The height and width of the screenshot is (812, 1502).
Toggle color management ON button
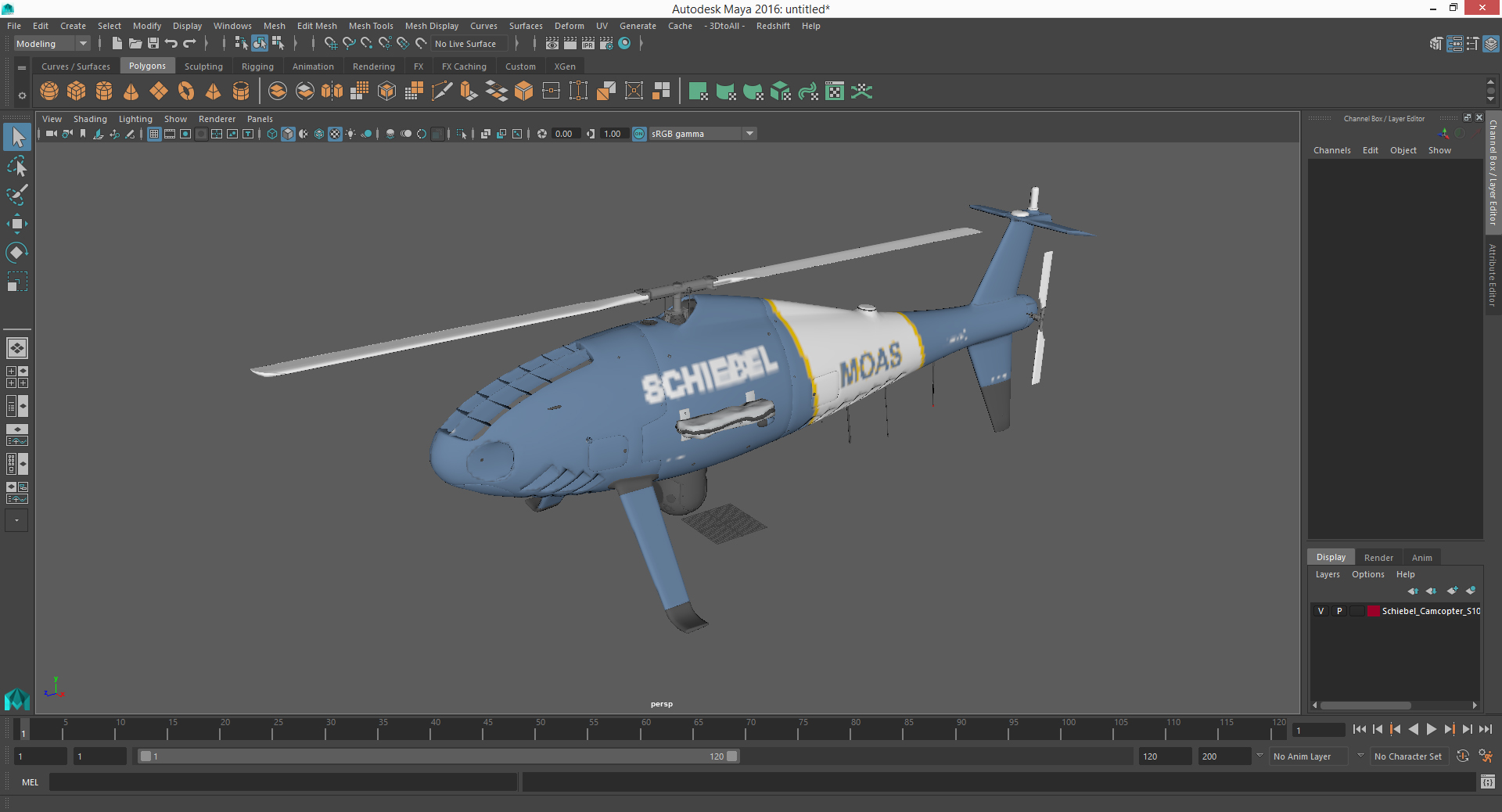(639, 134)
